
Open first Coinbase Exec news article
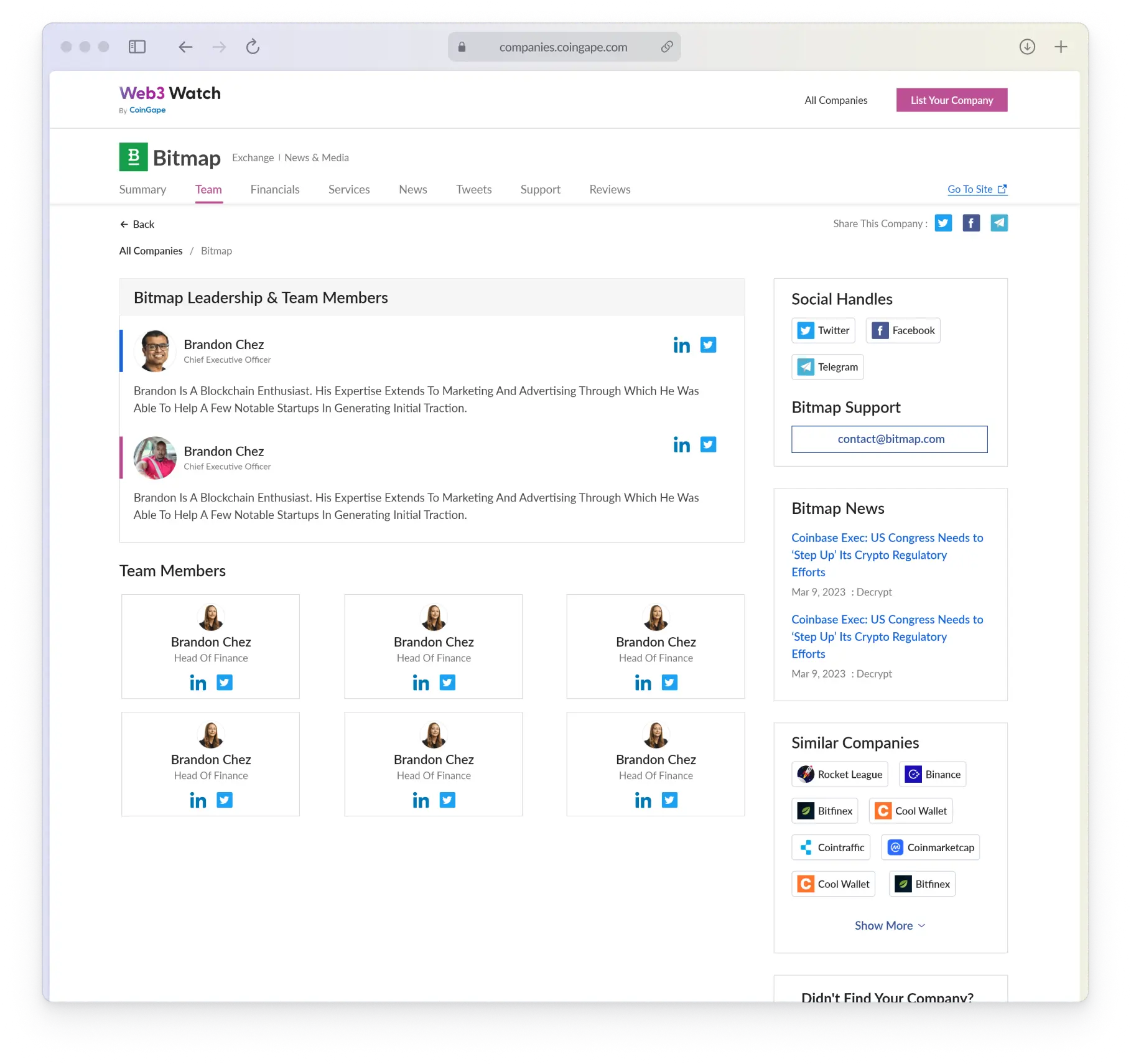(x=887, y=555)
